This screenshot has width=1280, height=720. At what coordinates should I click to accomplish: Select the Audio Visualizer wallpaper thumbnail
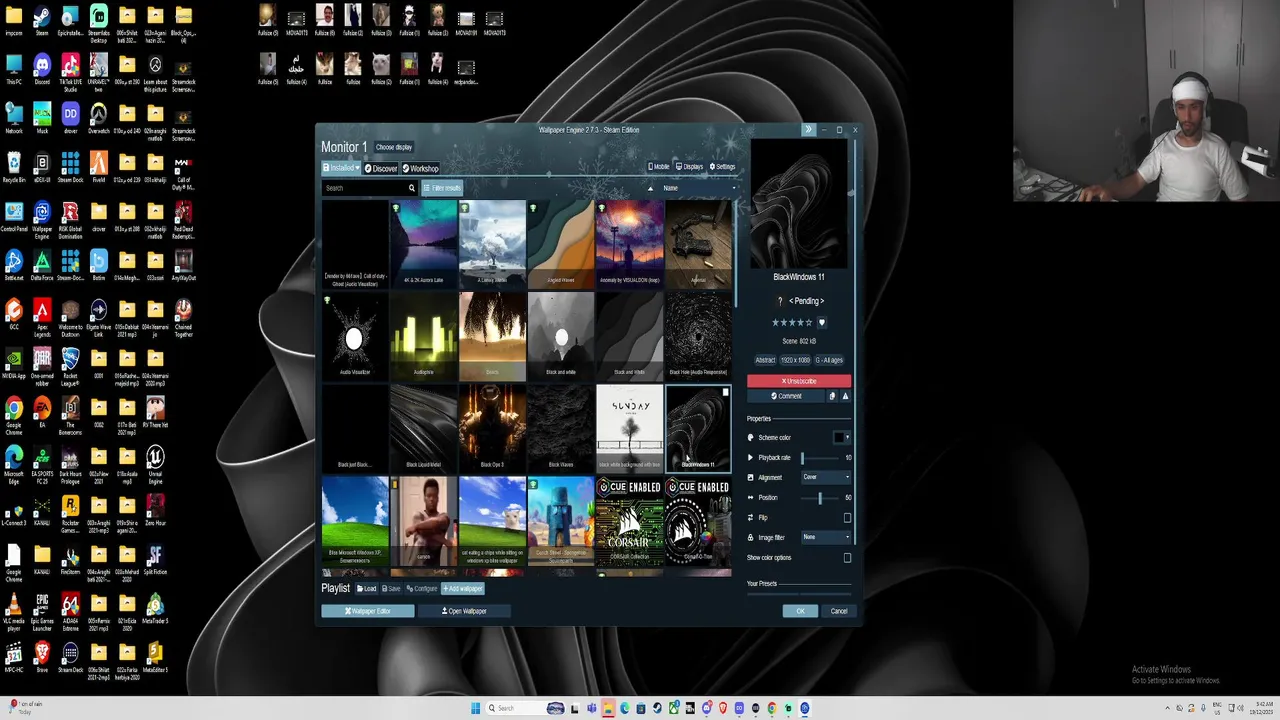(355, 336)
